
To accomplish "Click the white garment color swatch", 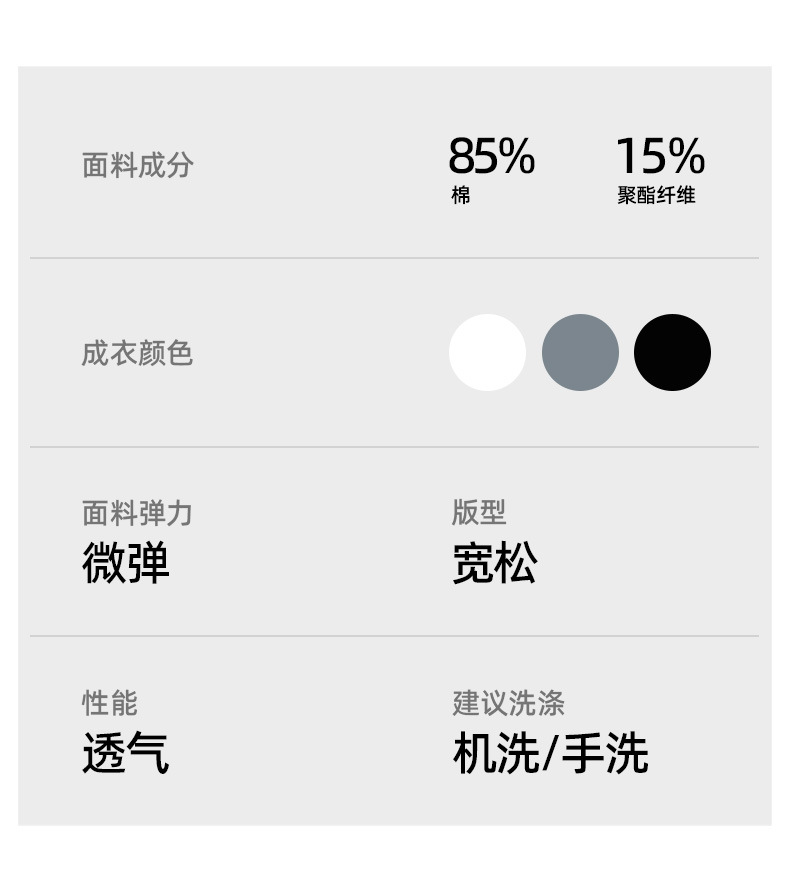I will [x=487, y=352].
